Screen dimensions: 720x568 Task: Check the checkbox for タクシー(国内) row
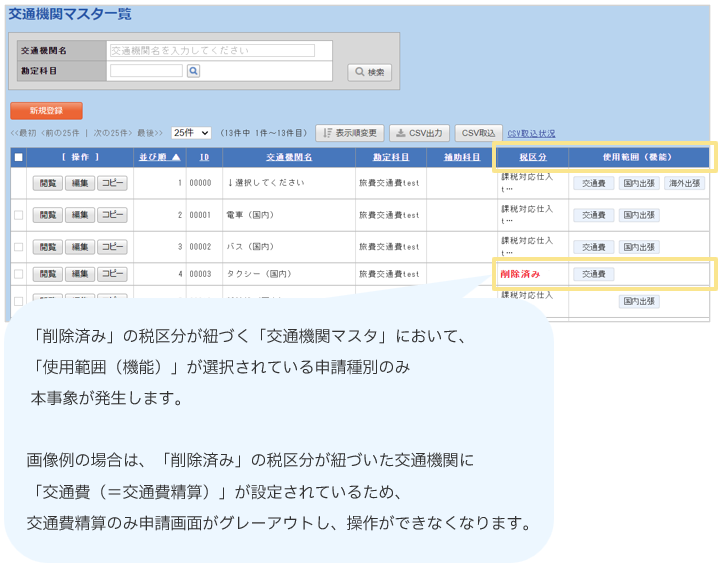coord(18,273)
